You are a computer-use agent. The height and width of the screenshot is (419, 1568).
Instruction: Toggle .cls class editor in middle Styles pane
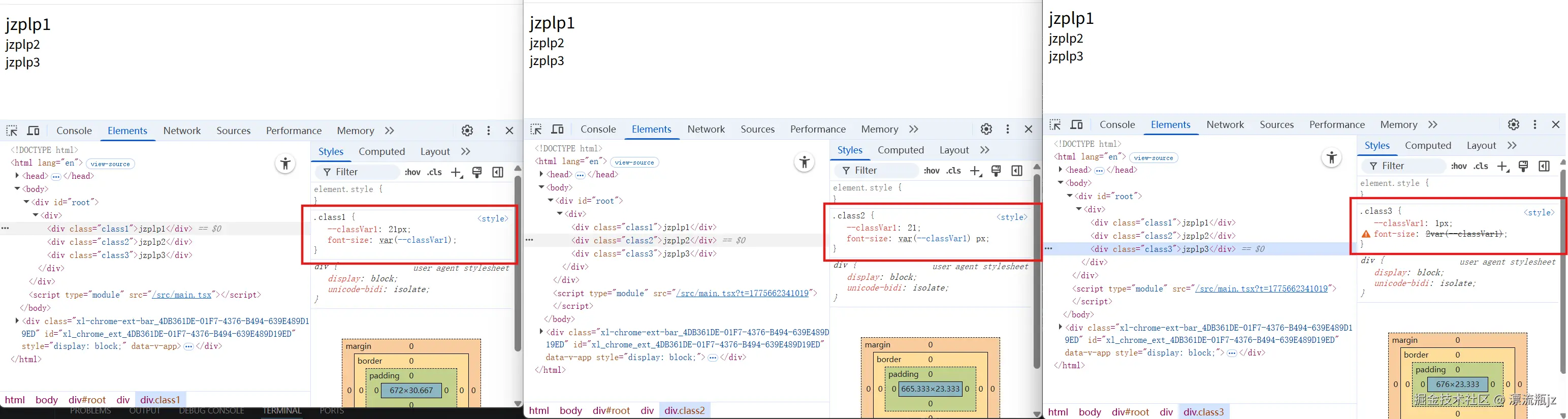pos(953,171)
